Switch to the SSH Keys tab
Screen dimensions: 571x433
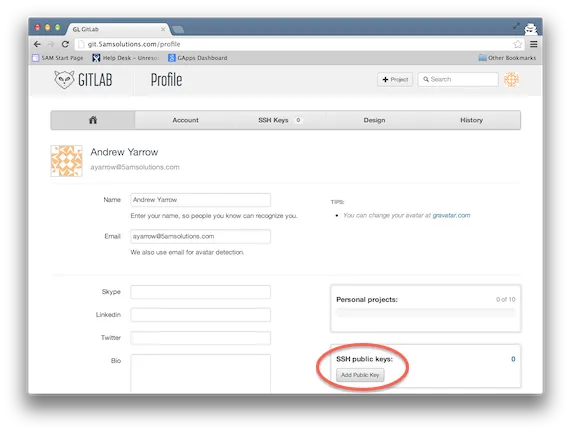coord(280,120)
